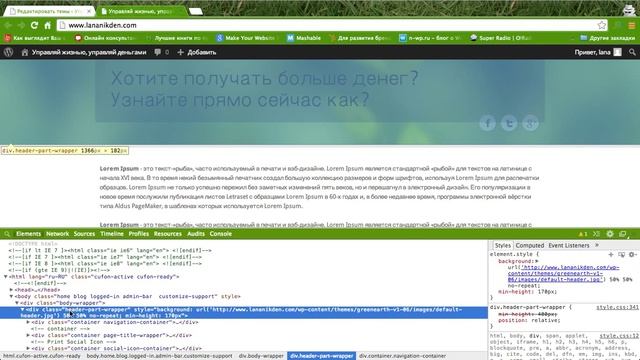
Task: Open the 'Как выглядит' bookmark
Action: [x=32, y=38]
